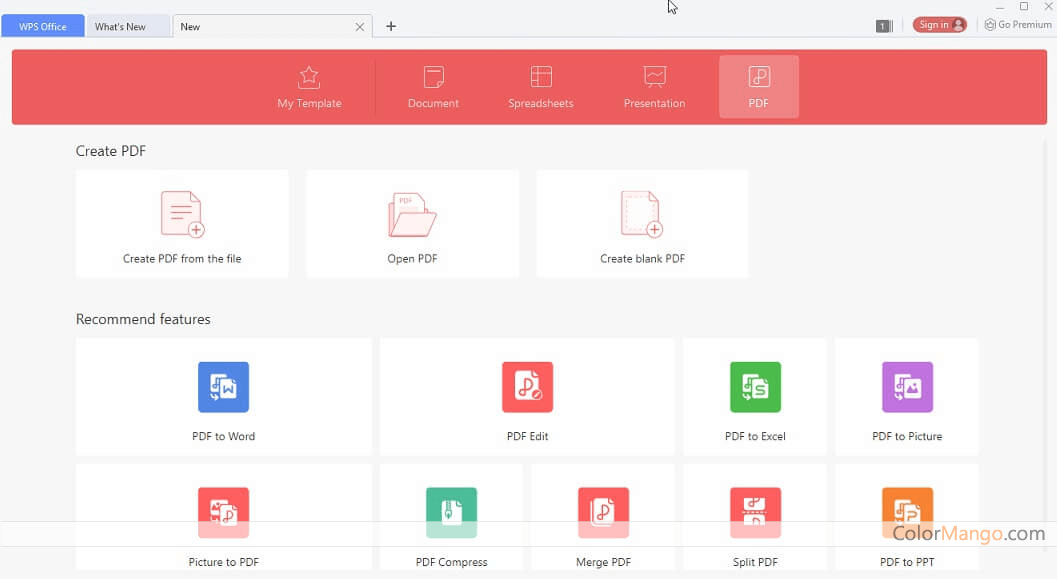
Task: Open the PDF Edit tool
Action: (x=527, y=387)
